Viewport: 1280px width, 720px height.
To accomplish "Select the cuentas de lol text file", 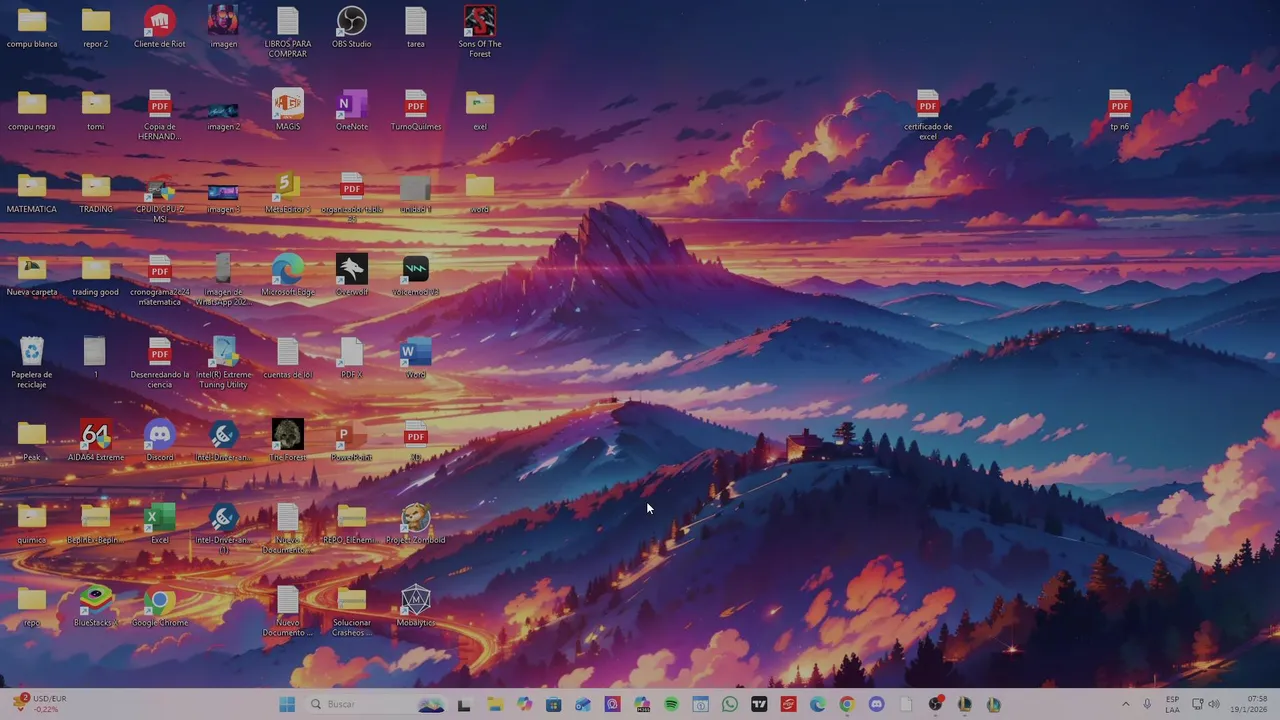I will 288,358.
